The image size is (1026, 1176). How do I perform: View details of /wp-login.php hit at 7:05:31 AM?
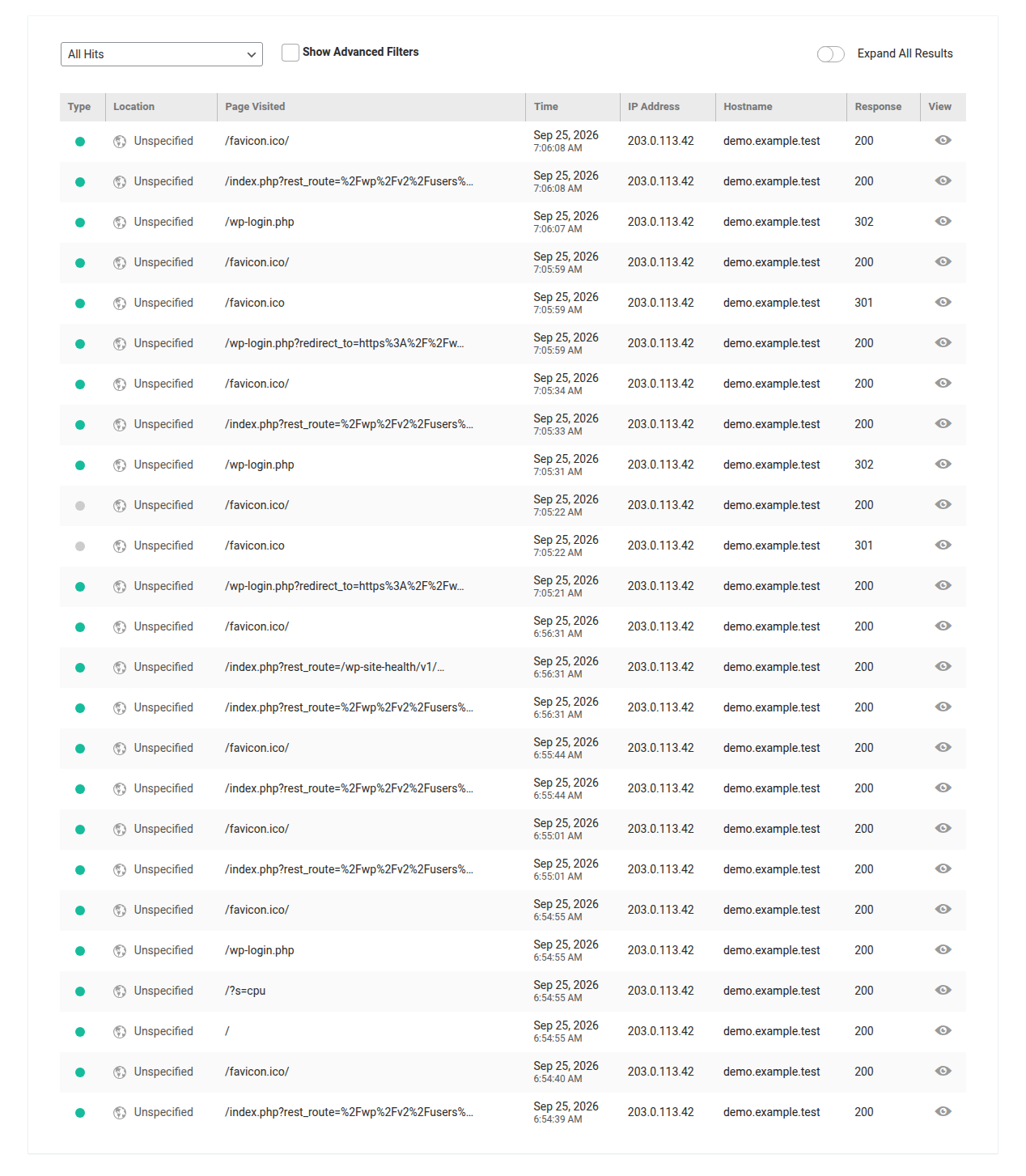point(943,464)
